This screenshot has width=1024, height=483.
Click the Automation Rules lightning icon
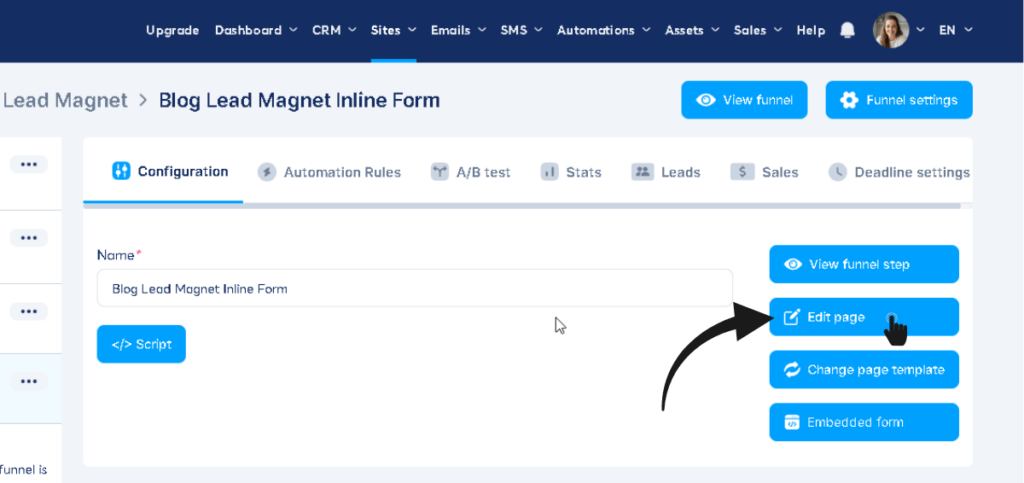click(x=266, y=172)
